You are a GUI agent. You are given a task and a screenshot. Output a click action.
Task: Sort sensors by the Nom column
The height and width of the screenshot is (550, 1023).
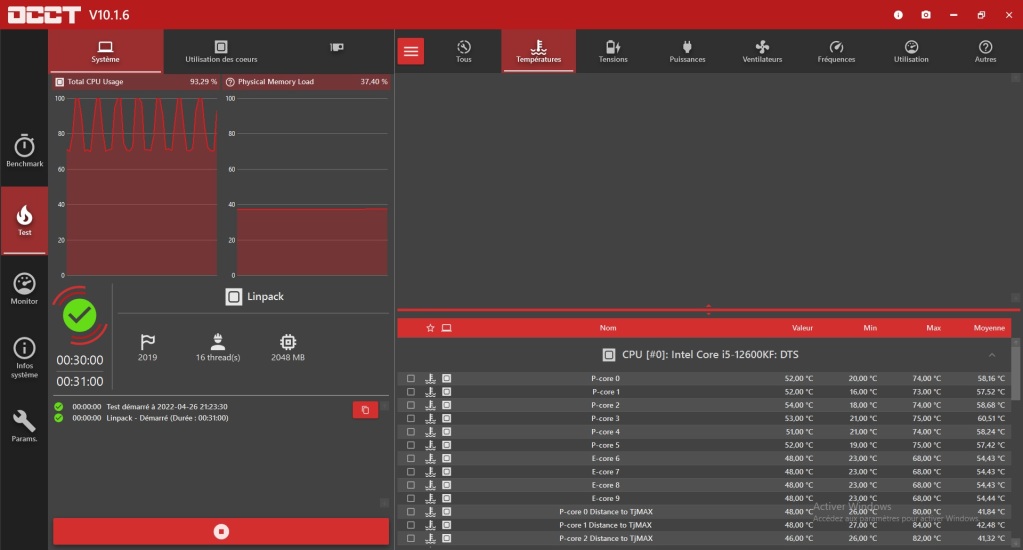(x=607, y=328)
